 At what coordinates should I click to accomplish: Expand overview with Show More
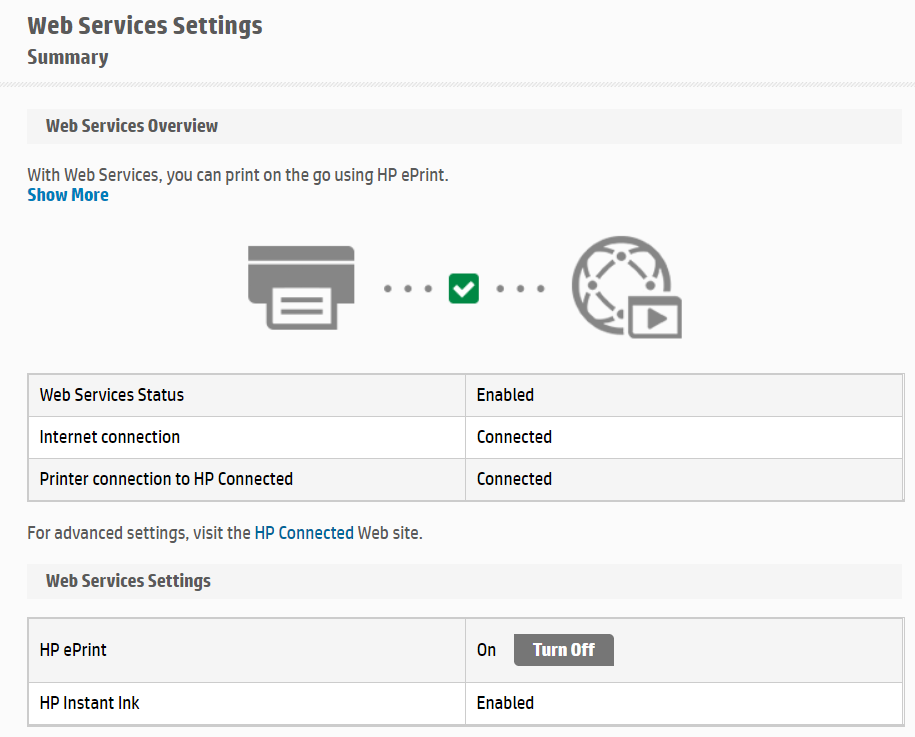coord(68,195)
